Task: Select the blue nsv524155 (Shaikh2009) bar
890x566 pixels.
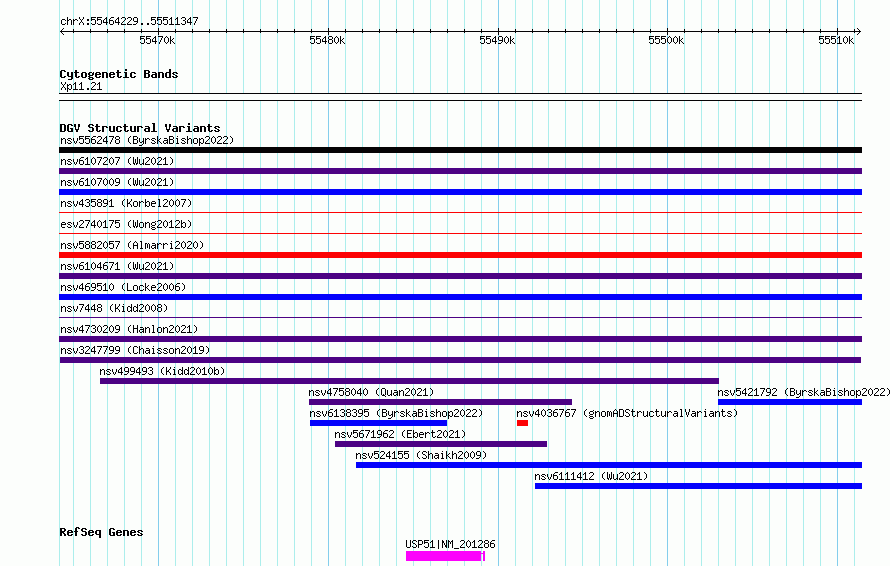Action: tap(609, 465)
